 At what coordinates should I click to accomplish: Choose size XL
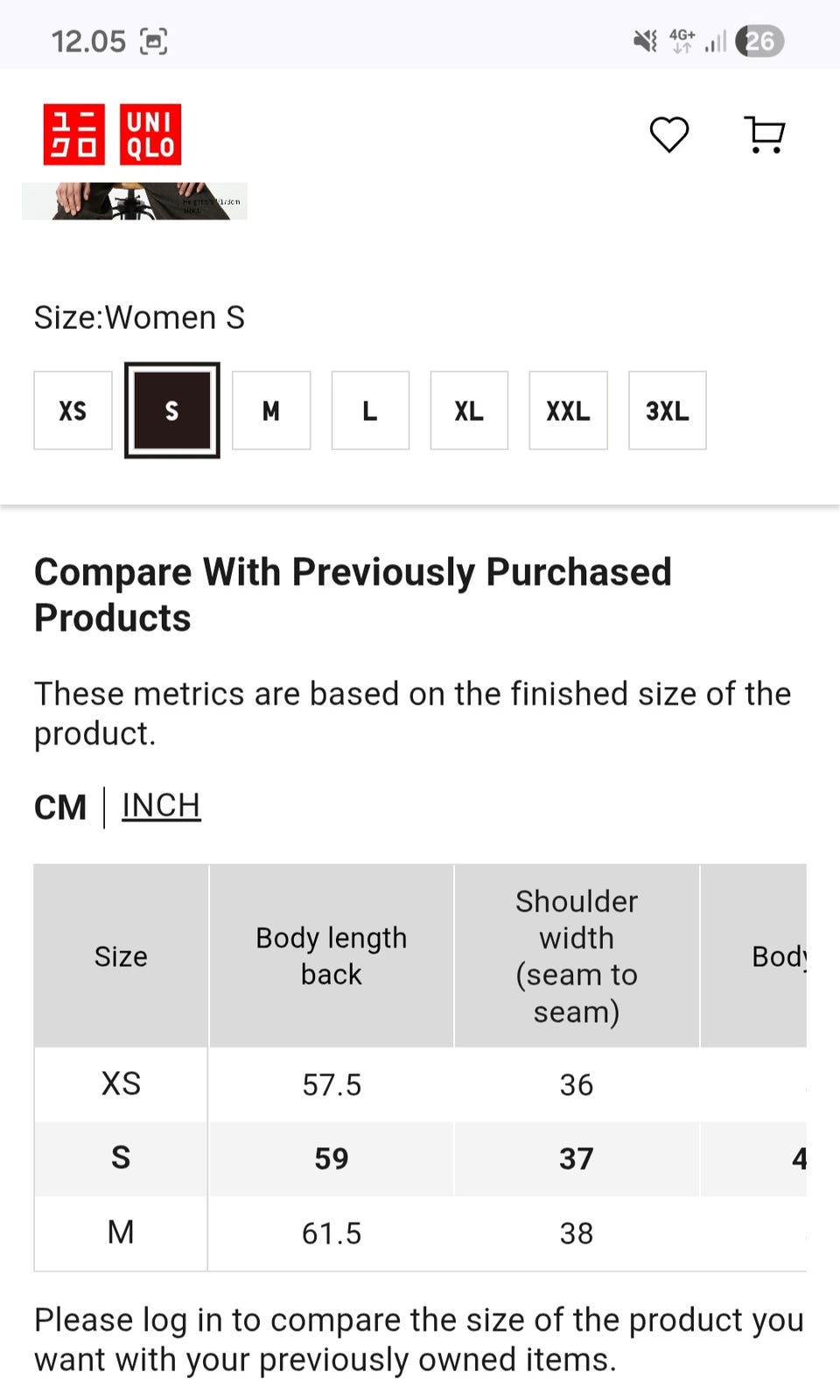[469, 410]
